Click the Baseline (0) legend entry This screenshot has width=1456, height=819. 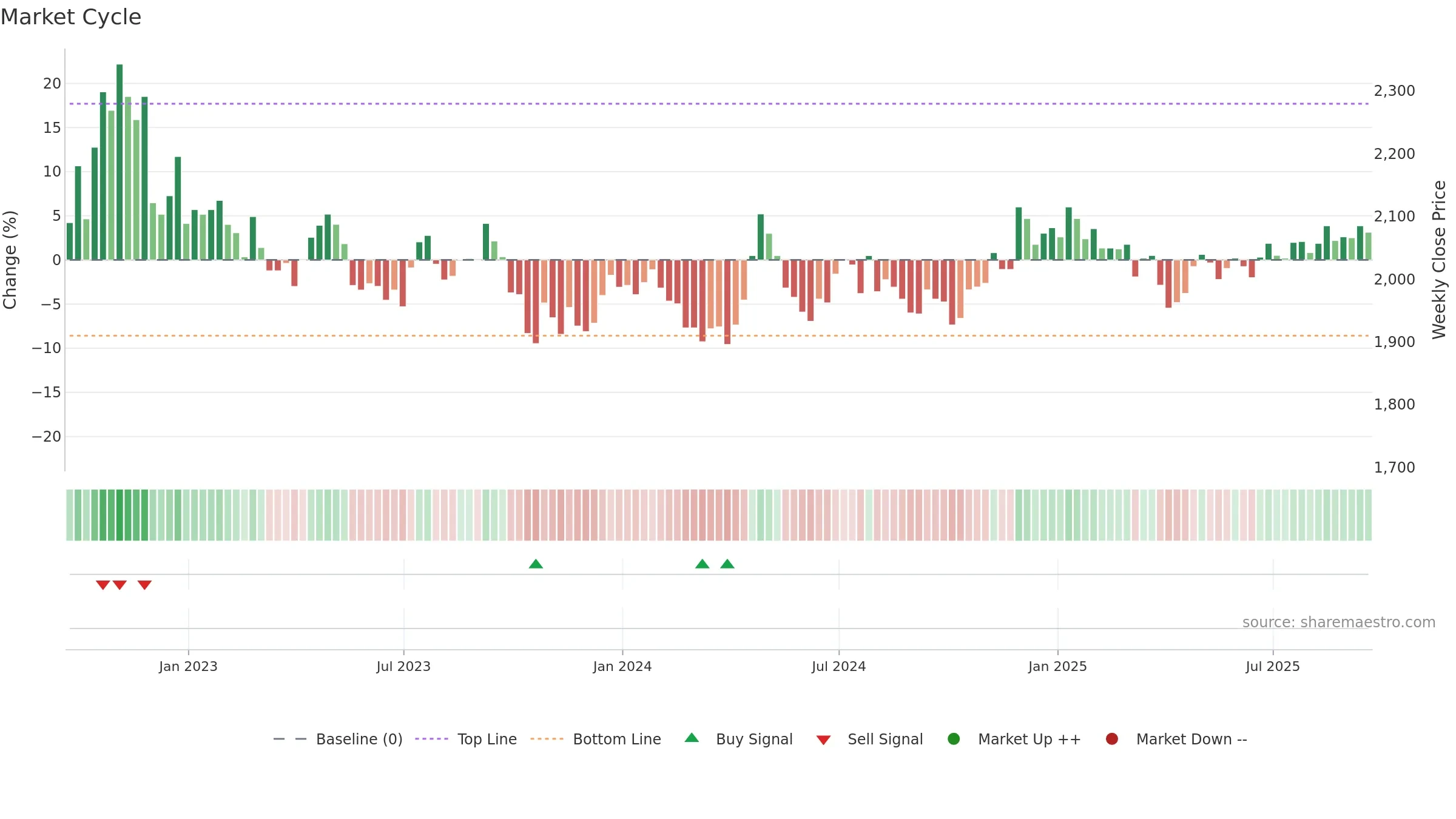pyautogui.click(x=338, y=739)
